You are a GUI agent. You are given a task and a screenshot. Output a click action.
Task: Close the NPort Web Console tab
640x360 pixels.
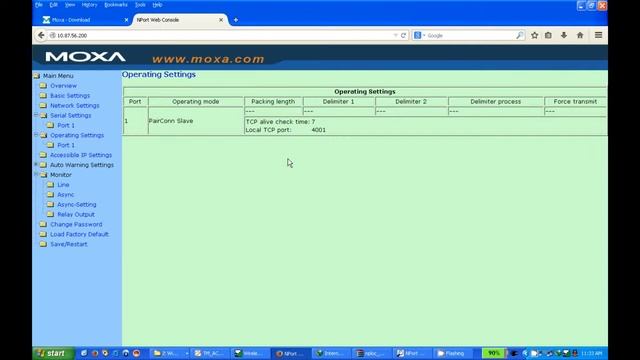pyautogui.click(x=221, y=20)
